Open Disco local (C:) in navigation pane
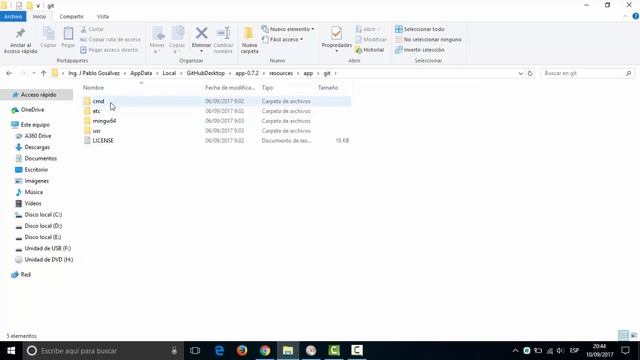 [39, 215]
